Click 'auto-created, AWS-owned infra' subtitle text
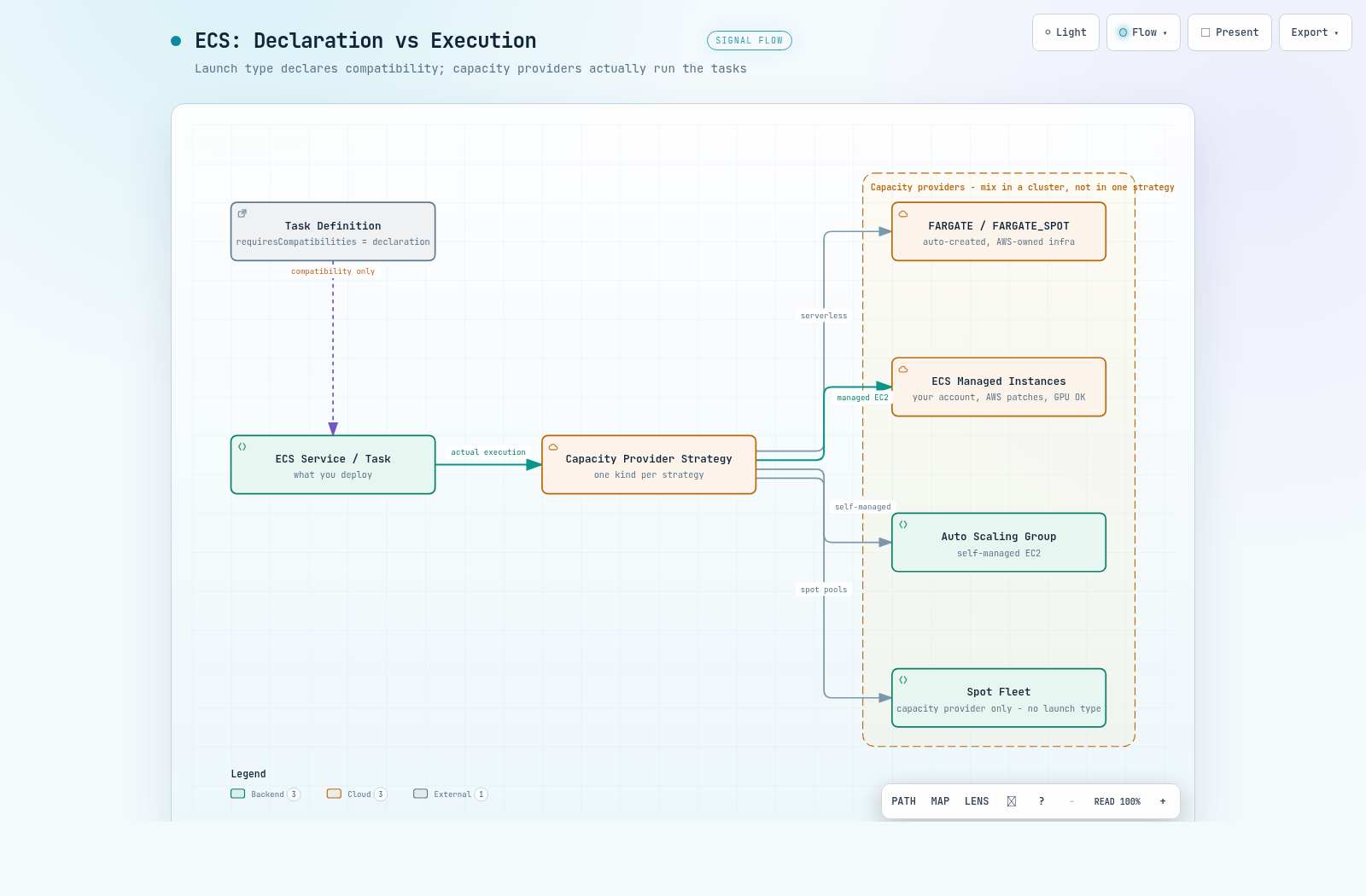The height and width of the screenshot is (896, 1366). coord(999,242)
